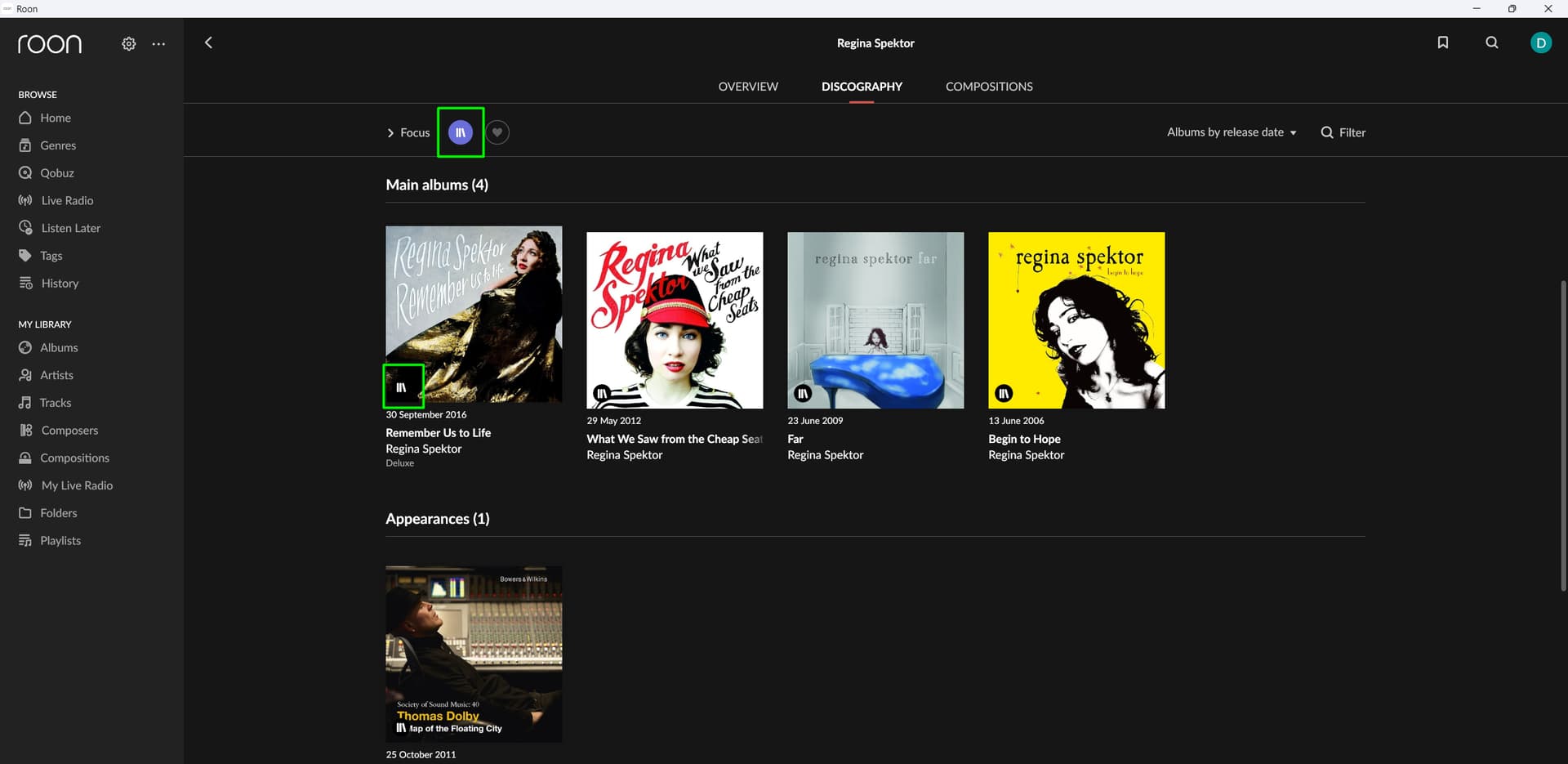Click Regina Spektor artist under Far
This screenshot has width=1568, height=764.
pyautogui.click(x=825, y=455)
